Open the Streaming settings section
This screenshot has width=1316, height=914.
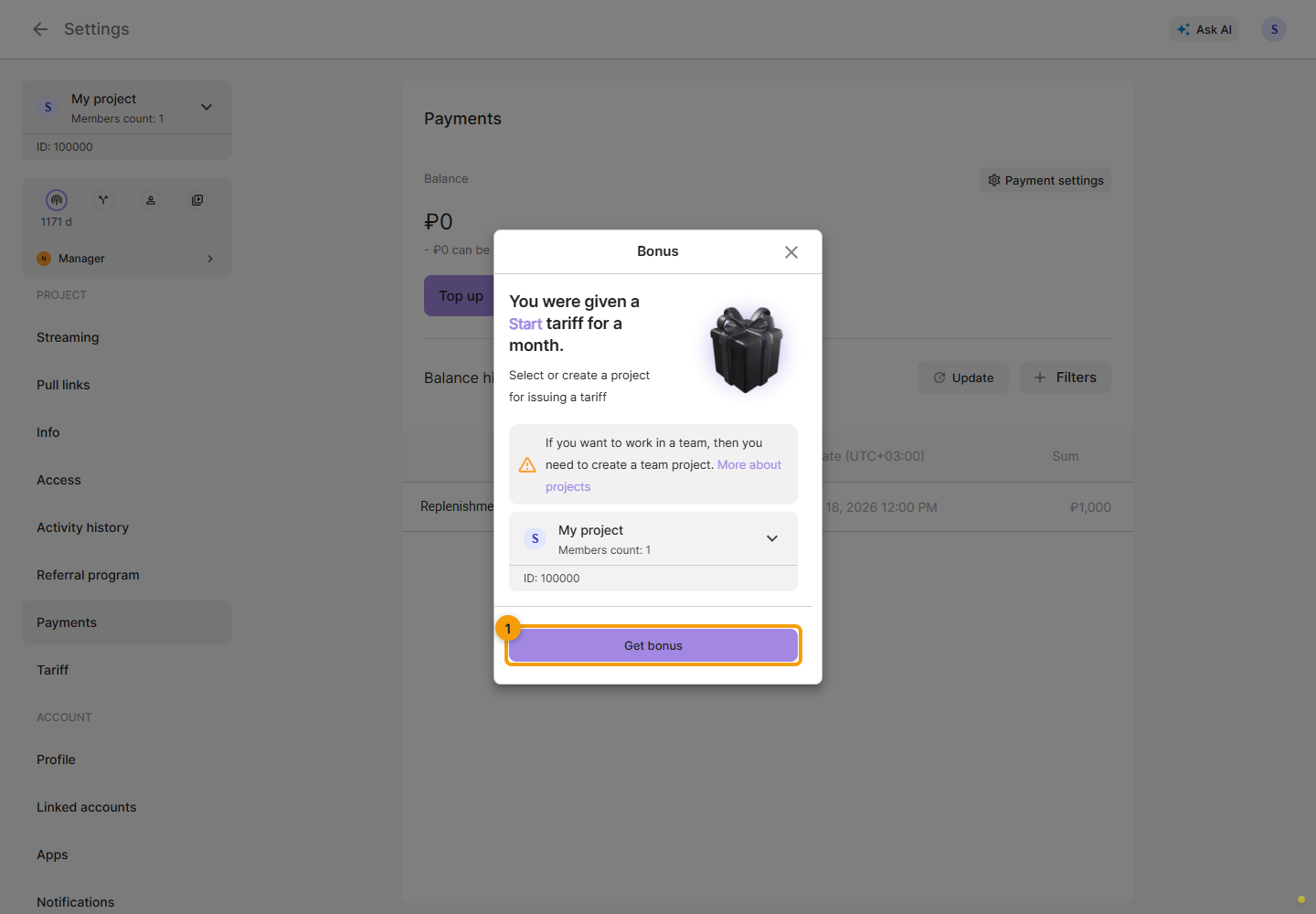pyautogui.click(x=127, y=337)
